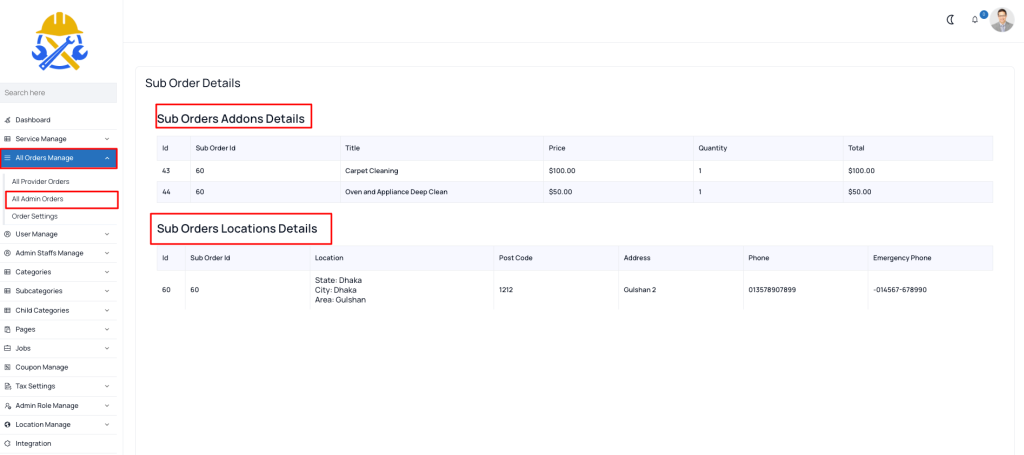Viewport: 1024px width, 455px height.
Task: Click the Emergency Phone column header
Action: (x=902, y=258)
